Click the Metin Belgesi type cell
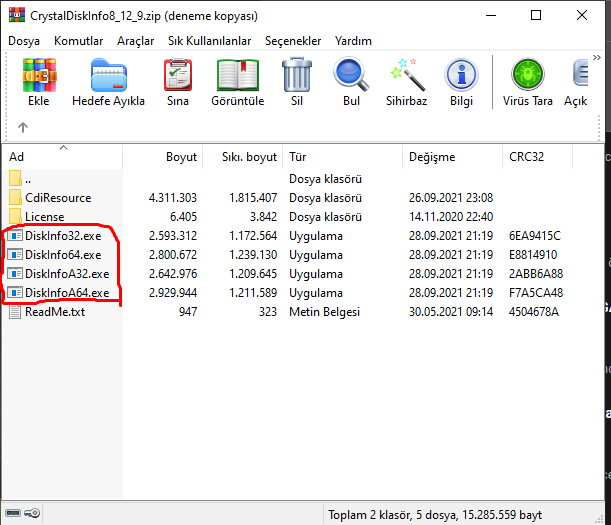Viewport: 611px width, 525px height. [x=324, y=312]
